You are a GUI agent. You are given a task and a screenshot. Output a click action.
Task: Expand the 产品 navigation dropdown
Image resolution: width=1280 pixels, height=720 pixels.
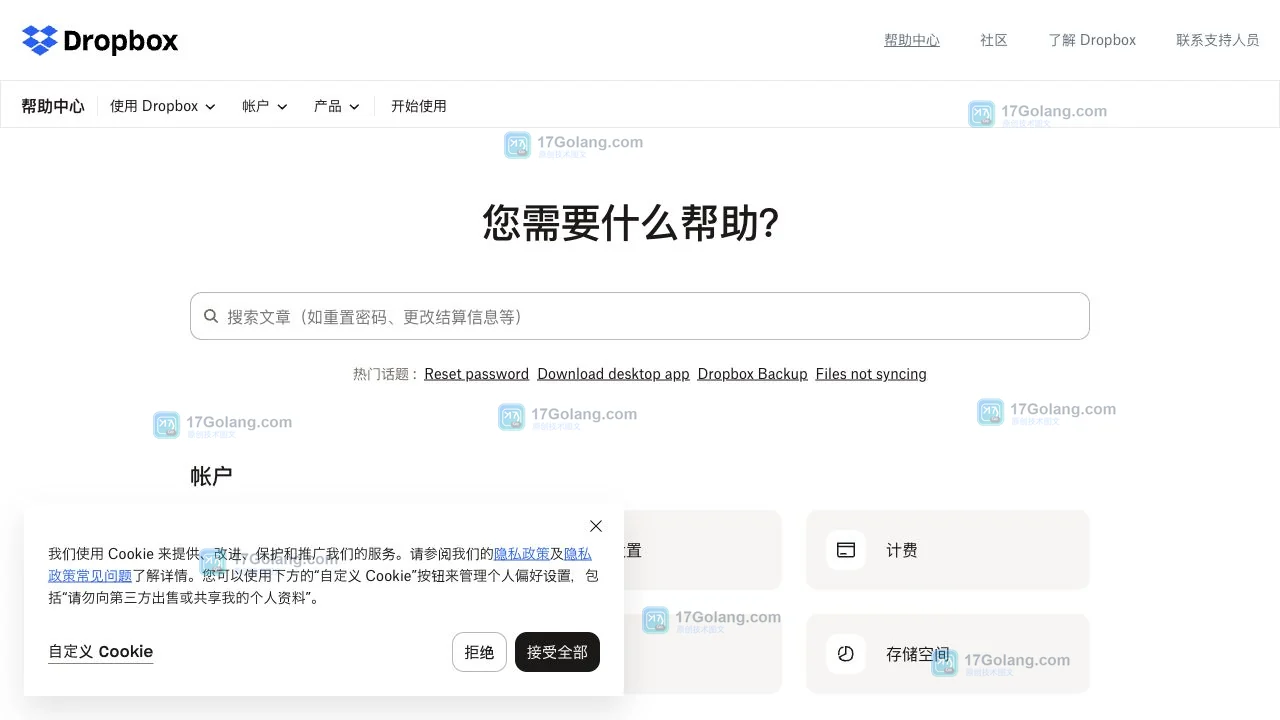tap(337, 106)
